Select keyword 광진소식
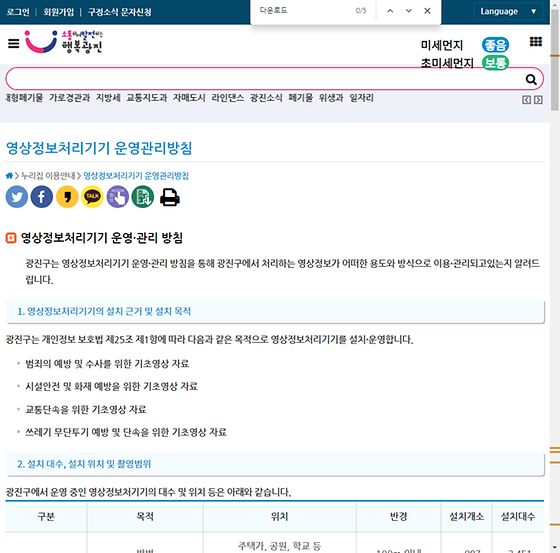This screenshot has width=560, height=553. (266, 98)
